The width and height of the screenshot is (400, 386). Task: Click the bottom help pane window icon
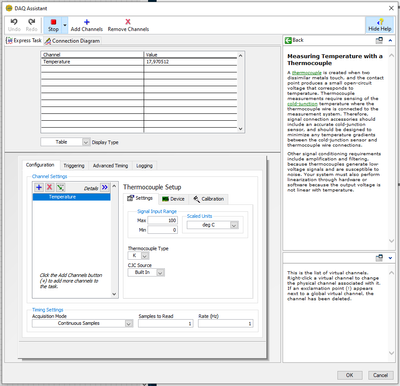click(x=379, y=258)
